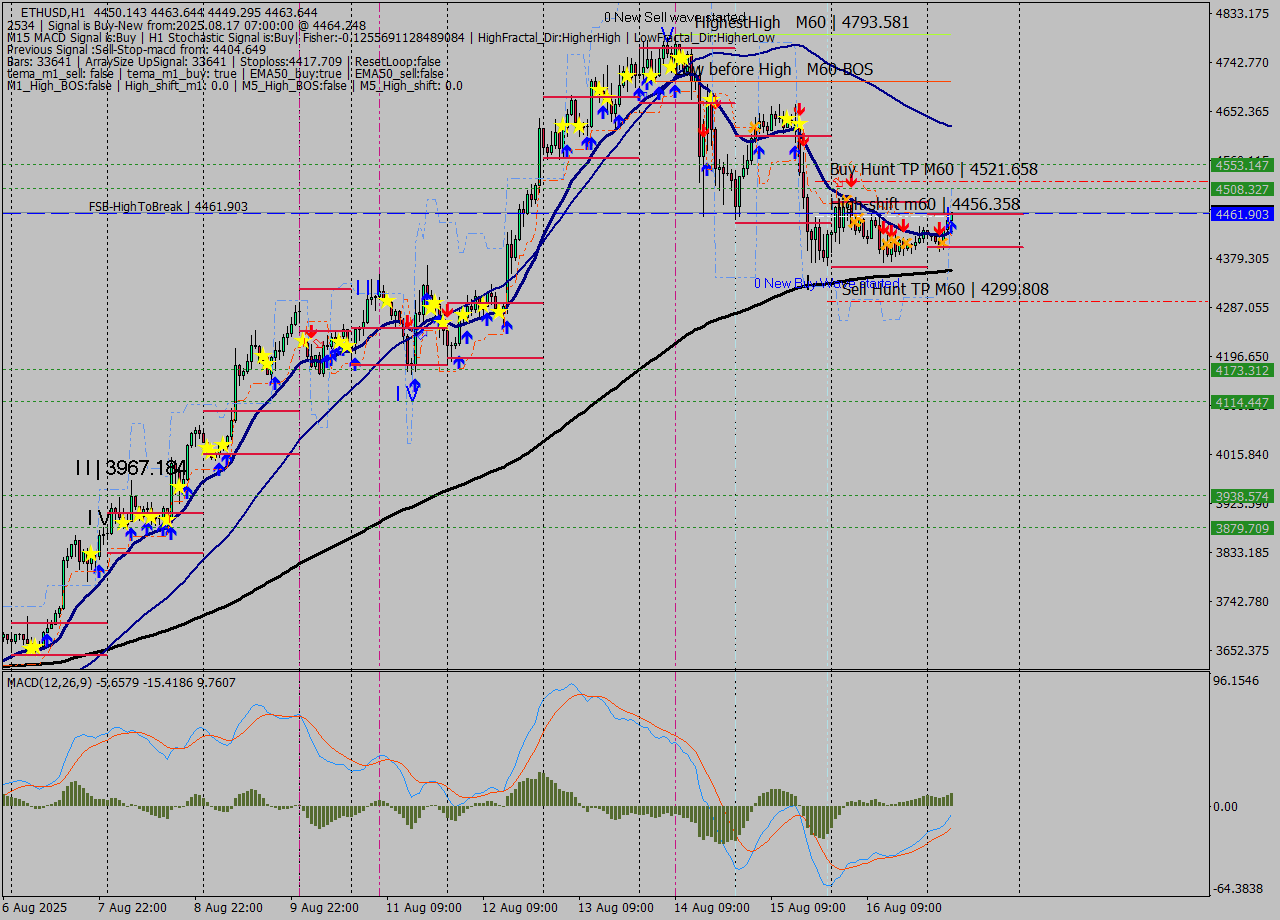Viewport: 1280px width, 920px height.
Task: Click the 13 Aug 09:00 time axis label
Action: [615, 908]
